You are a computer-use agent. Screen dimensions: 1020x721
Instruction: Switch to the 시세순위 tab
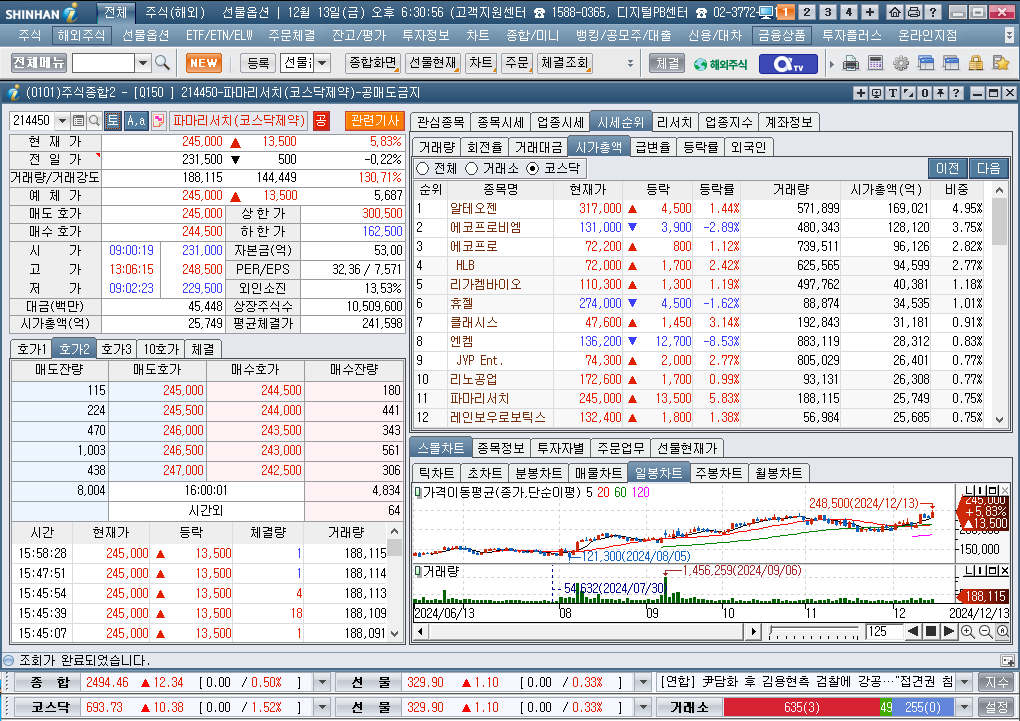620,122
